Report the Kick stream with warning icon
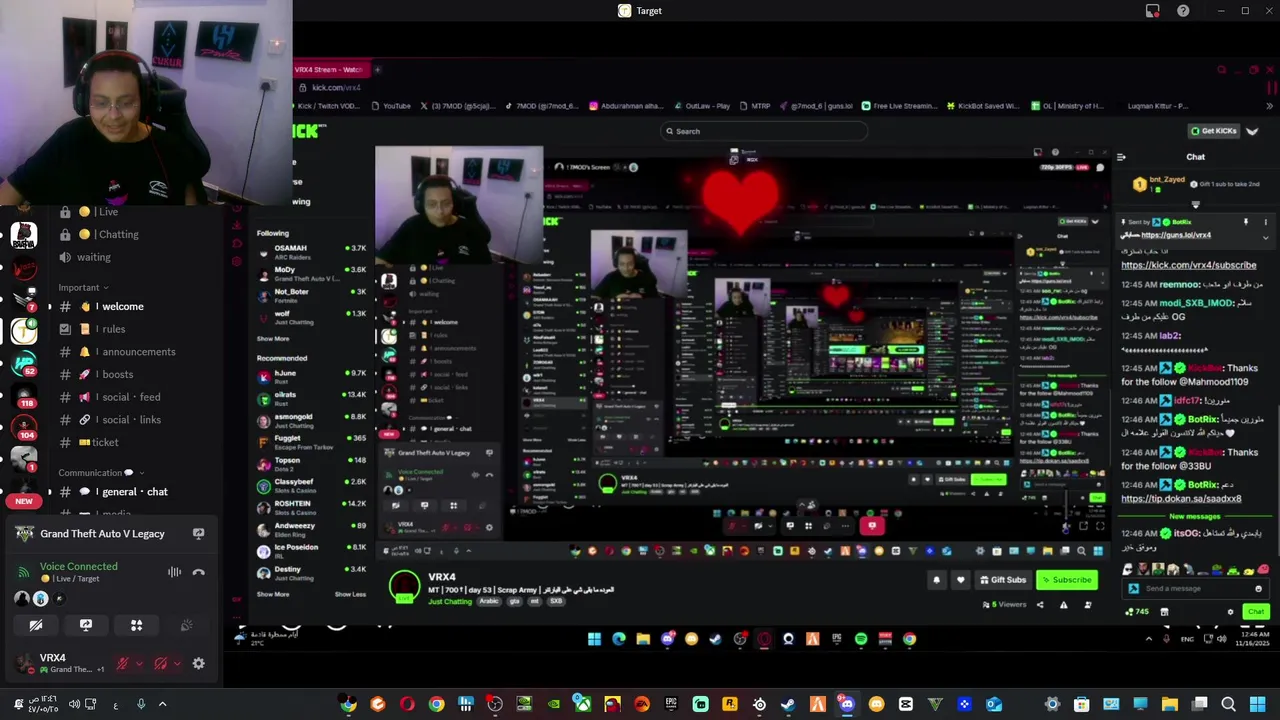This screenshot has height=720, width=1280. click(1063, 604)
